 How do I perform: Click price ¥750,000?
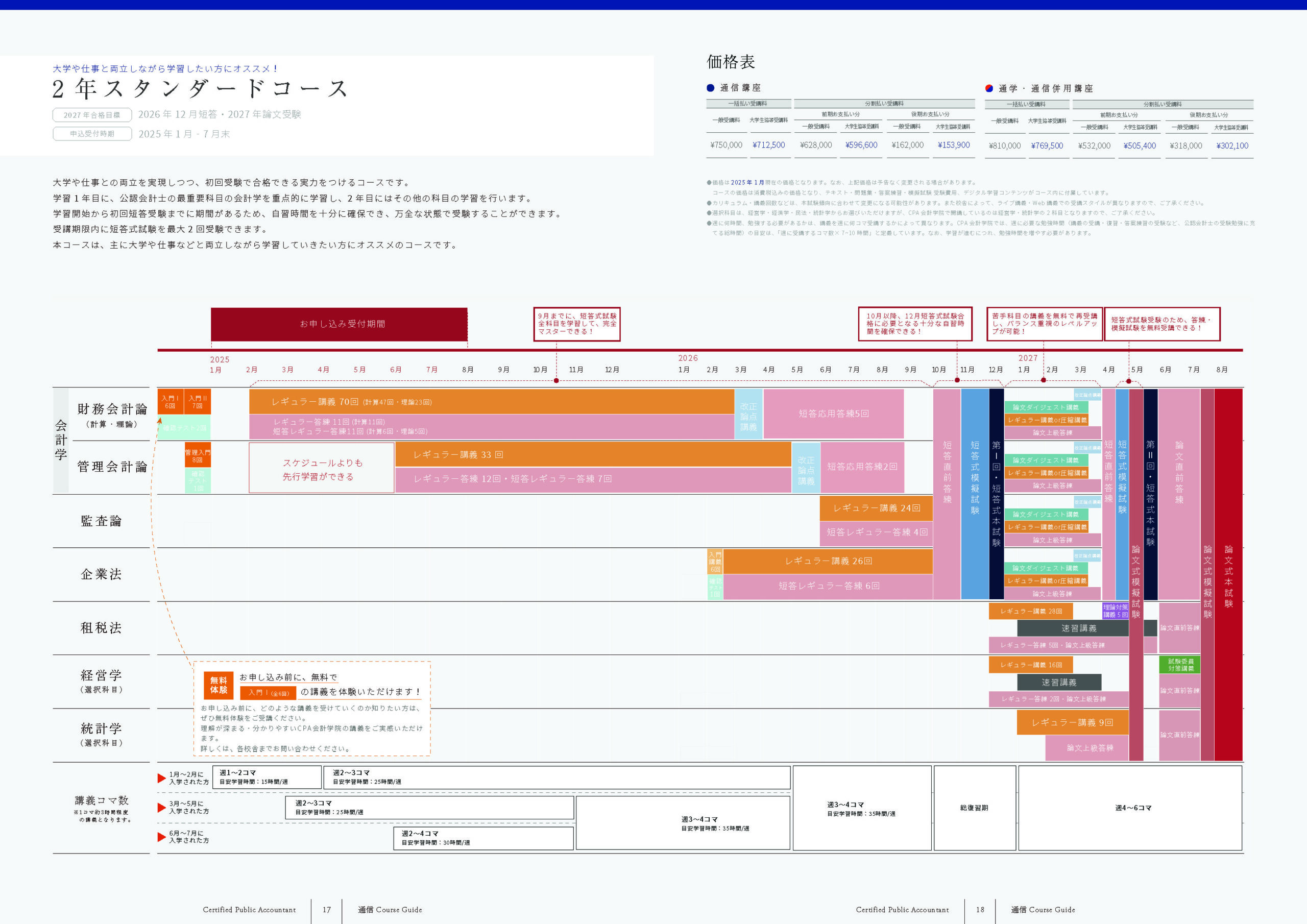click(x=726, y=145)
